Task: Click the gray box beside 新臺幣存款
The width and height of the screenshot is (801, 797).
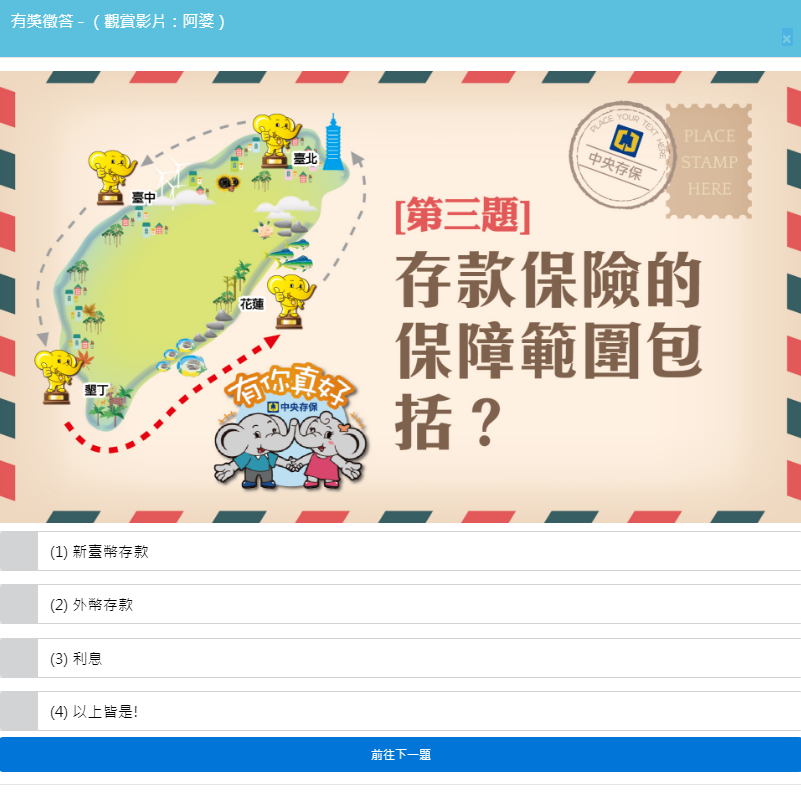Action: click(x=19, y=551)
